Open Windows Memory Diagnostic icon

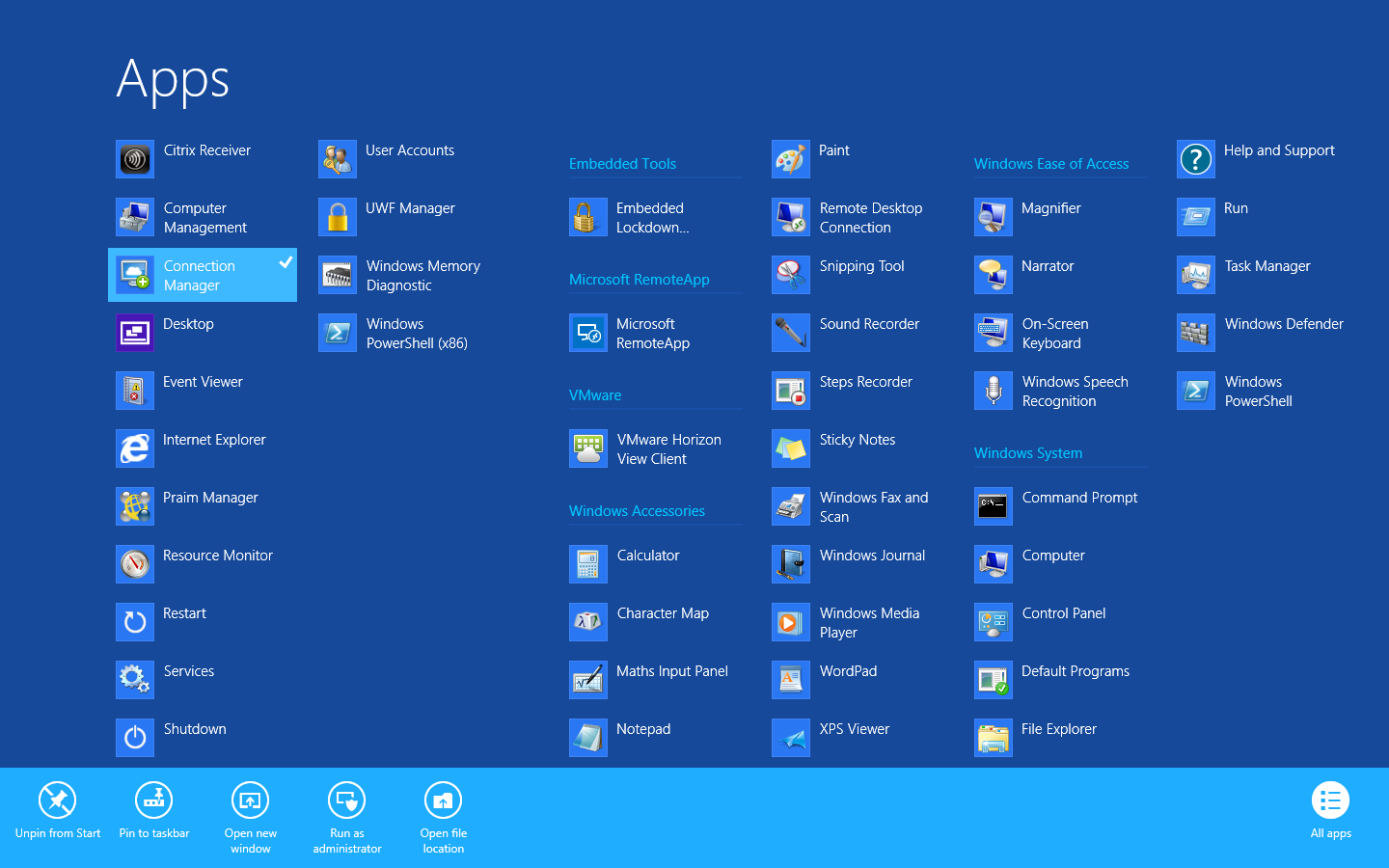tap(338, 275)
